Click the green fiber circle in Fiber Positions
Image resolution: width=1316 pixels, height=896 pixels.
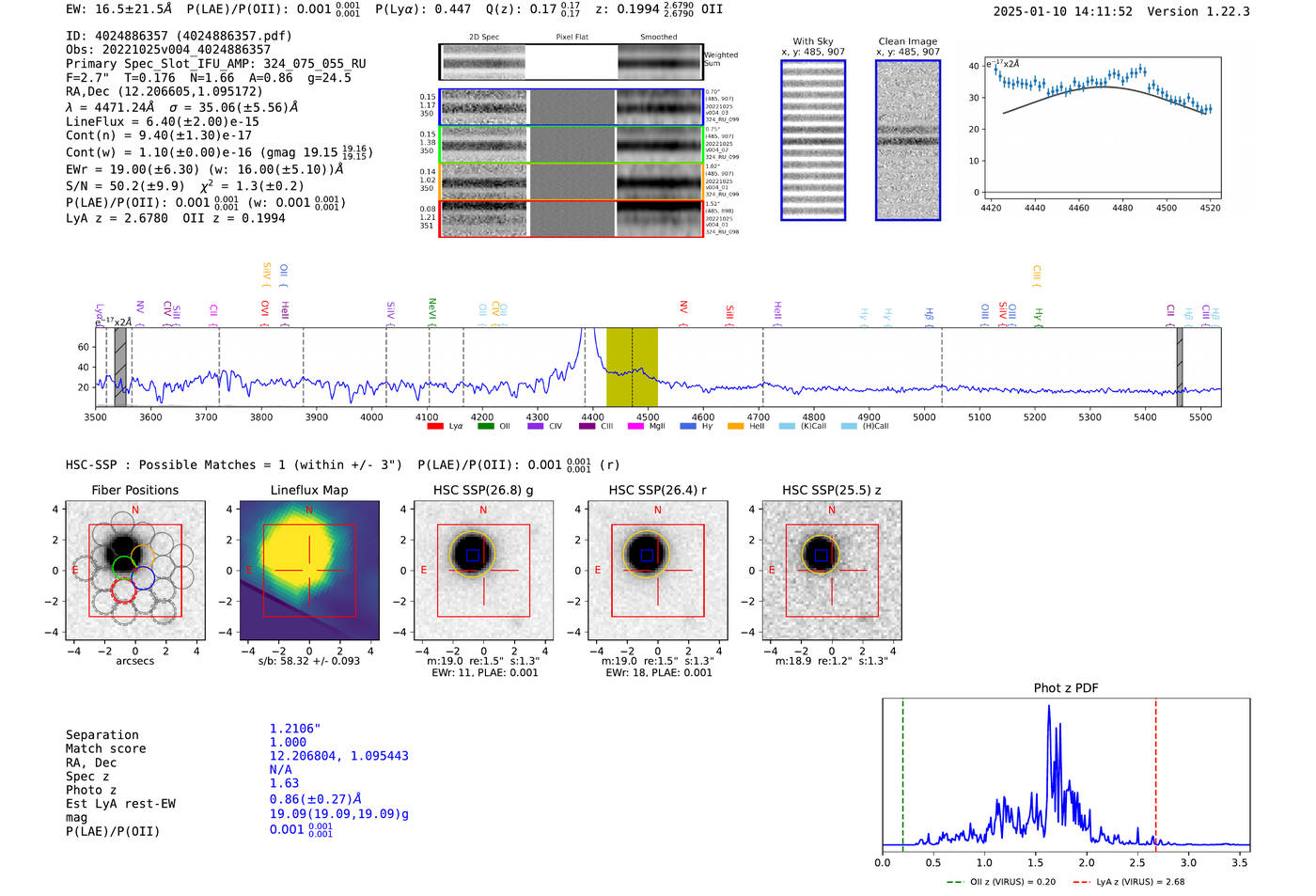(x=124, y=568)
